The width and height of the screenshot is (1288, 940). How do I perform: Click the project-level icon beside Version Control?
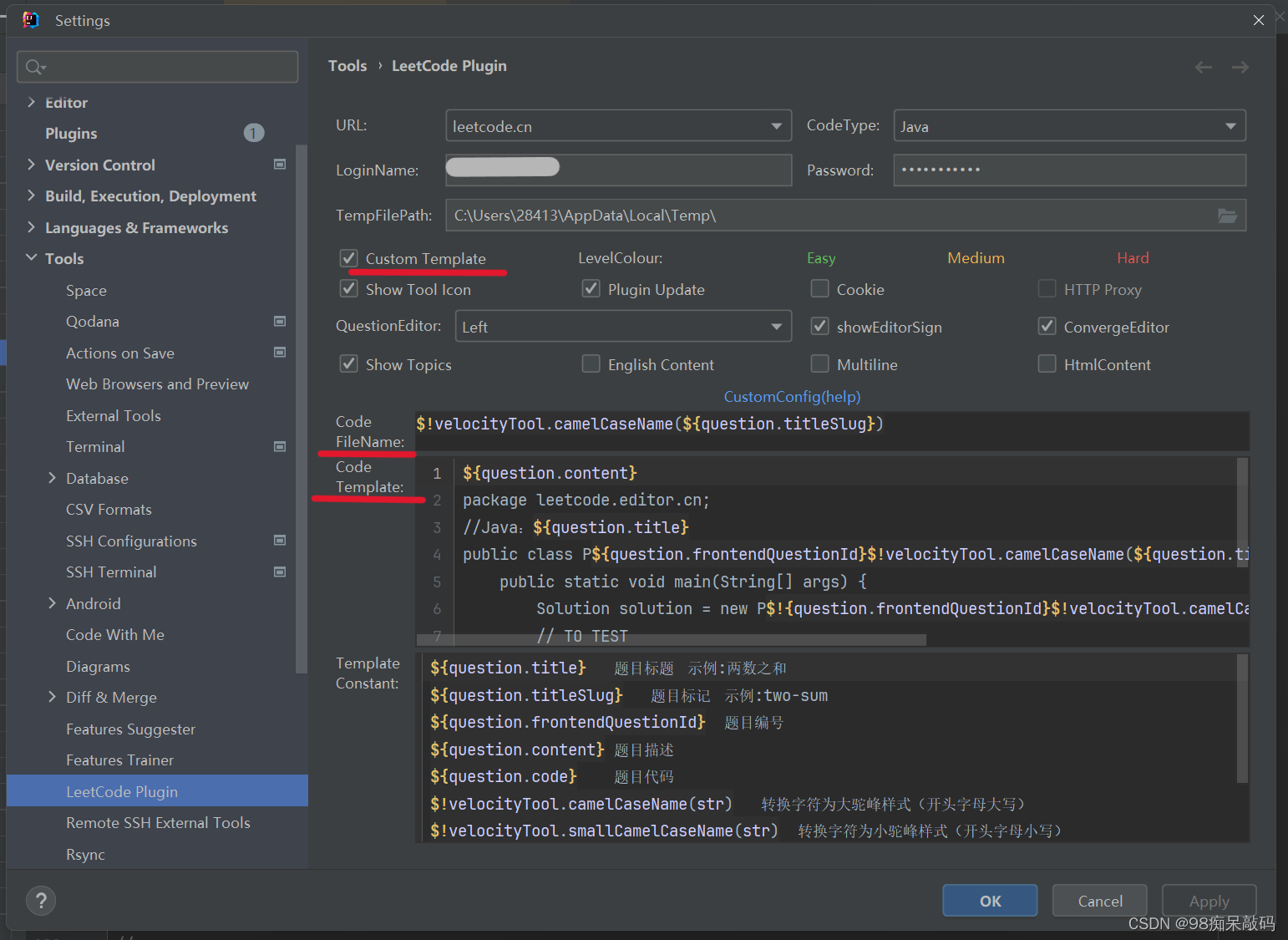pyautogui.click(x=280, y=165)
